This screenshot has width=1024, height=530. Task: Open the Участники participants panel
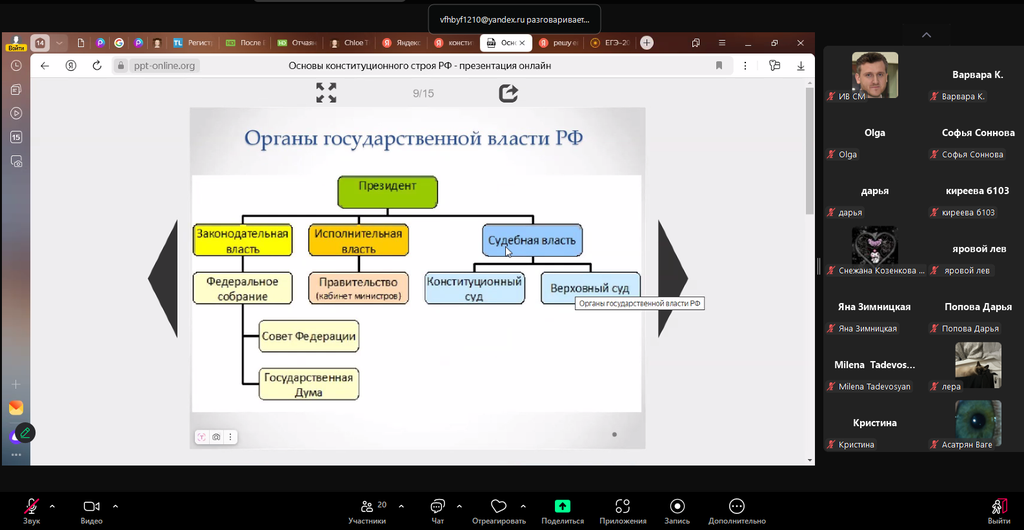click(x=367, y=507)
